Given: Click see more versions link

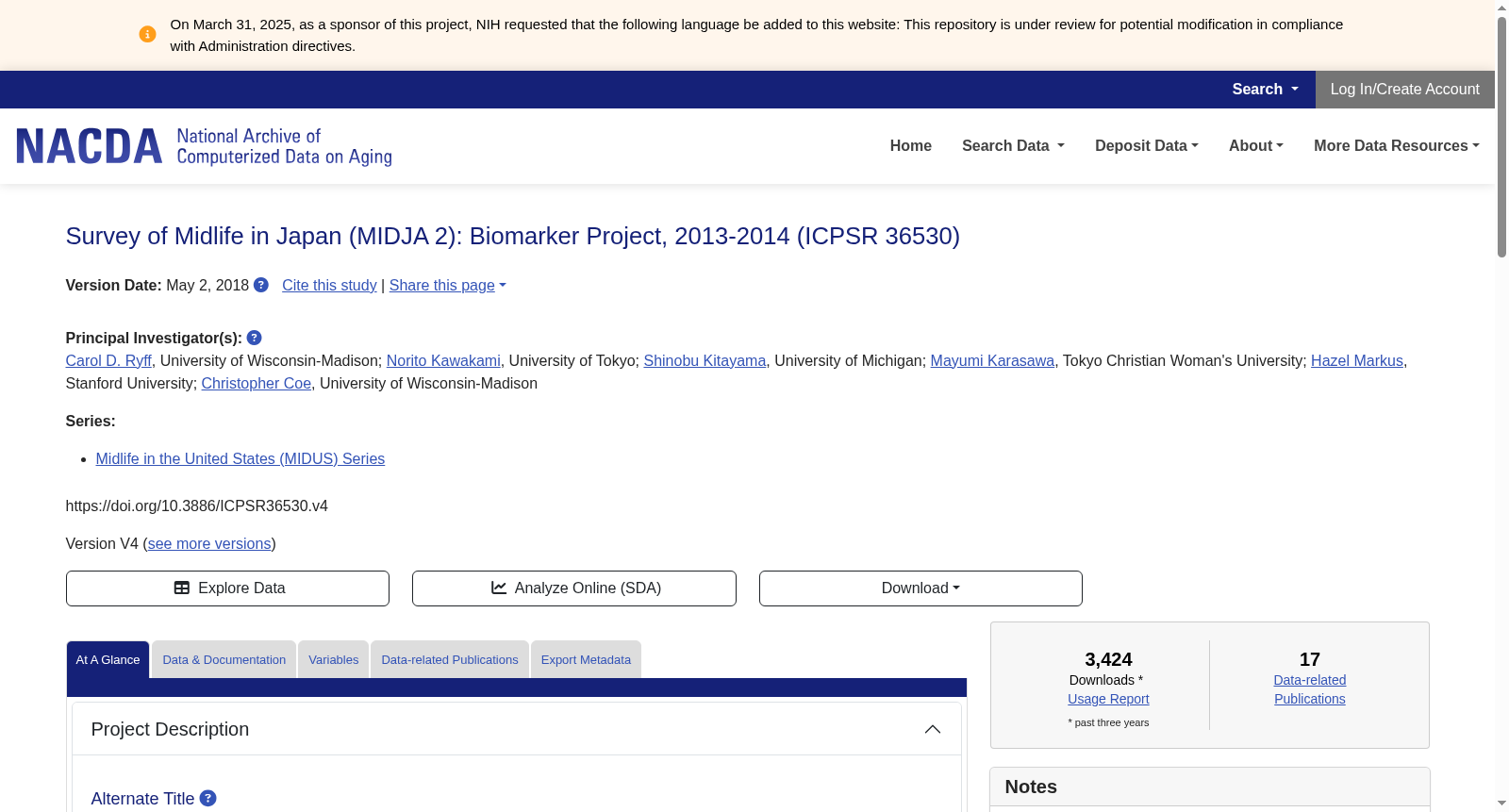Looking at the screenshot, I should [209, 544].
